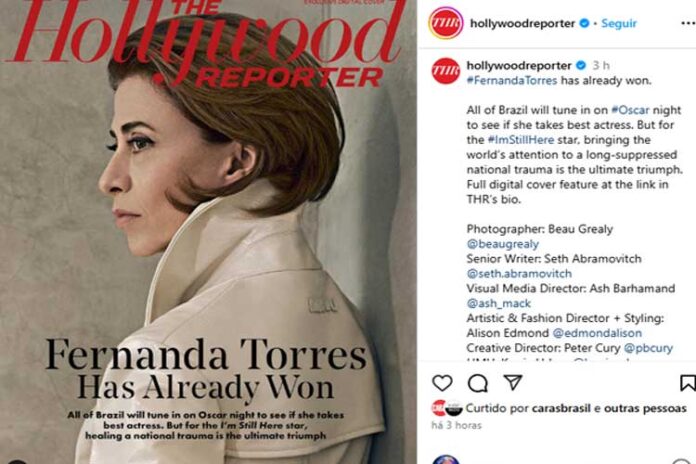
Task: Open THR profile picture in header
Action: [x=446, y=23]
